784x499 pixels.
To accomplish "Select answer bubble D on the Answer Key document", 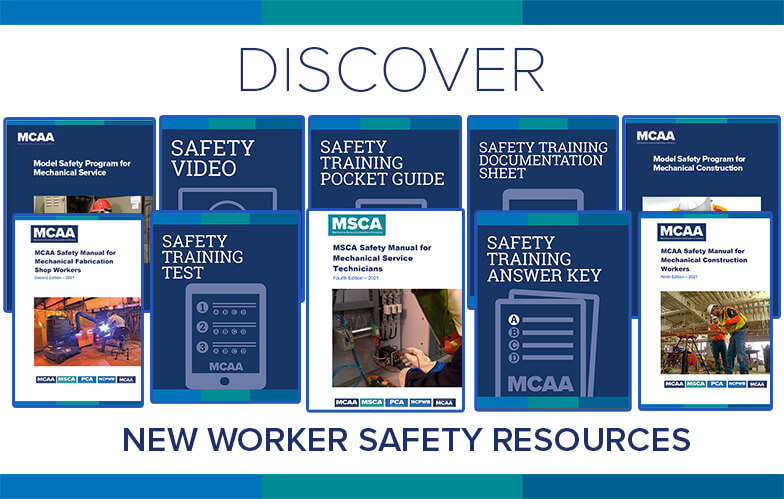I will click(x=515, y=357).
